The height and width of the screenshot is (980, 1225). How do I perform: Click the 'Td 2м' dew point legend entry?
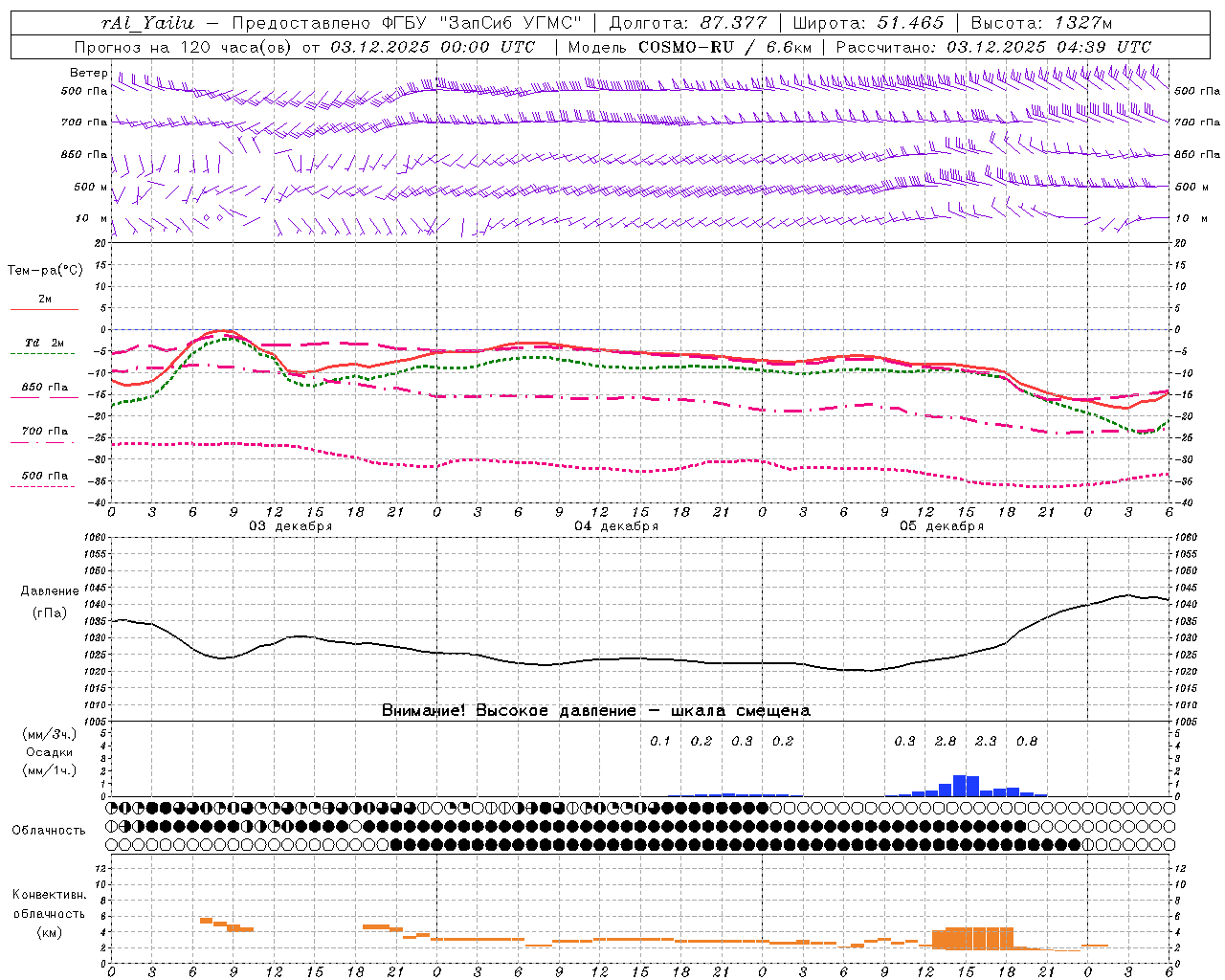click(45, 343)
